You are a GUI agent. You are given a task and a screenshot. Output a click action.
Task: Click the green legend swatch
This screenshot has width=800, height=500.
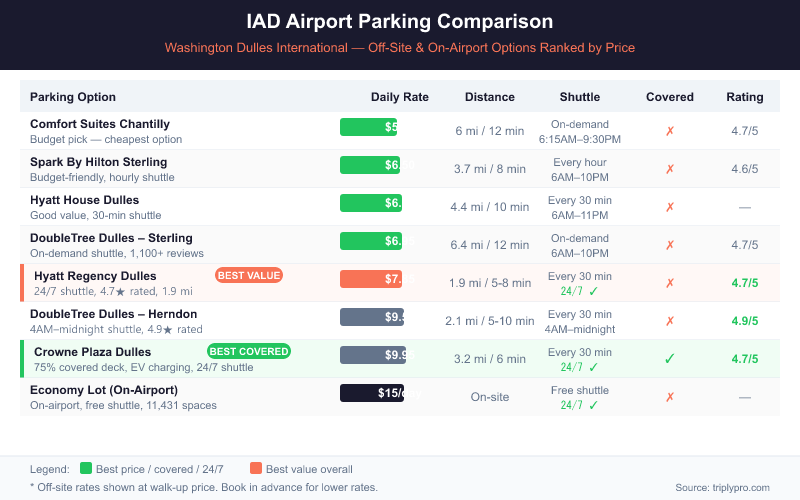pos(86,469)
